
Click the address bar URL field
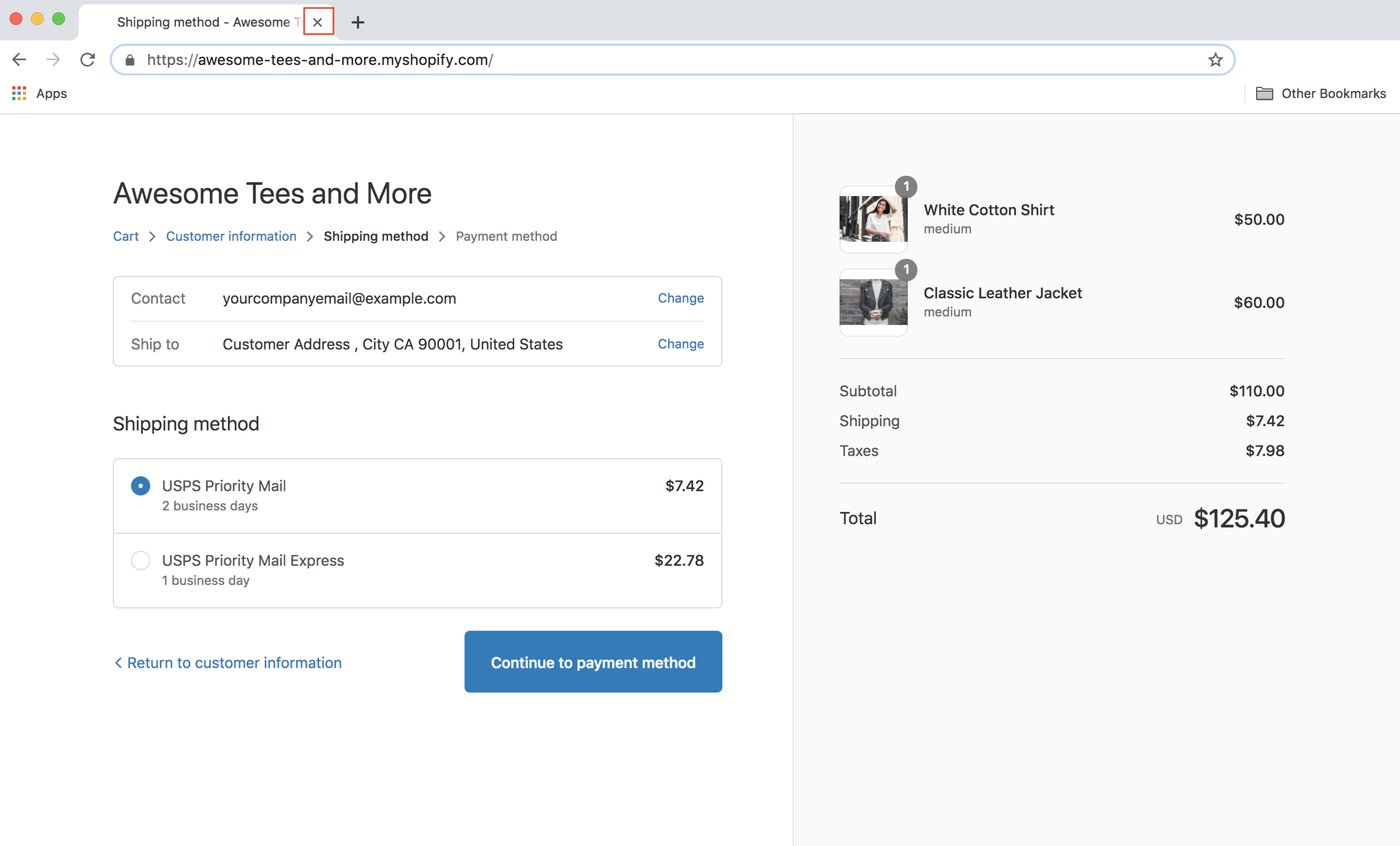[x=672, y=60]
